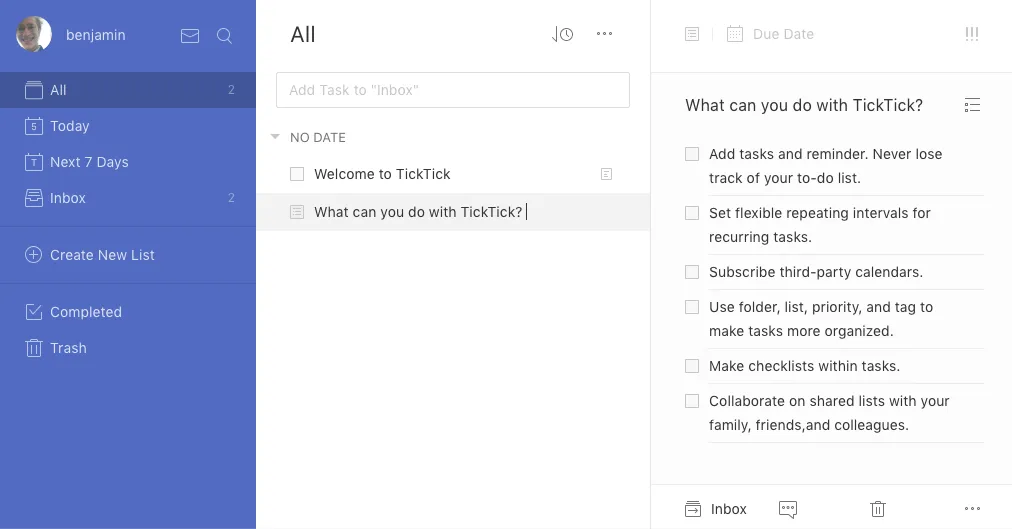Select the All list in sidebar

128,90
